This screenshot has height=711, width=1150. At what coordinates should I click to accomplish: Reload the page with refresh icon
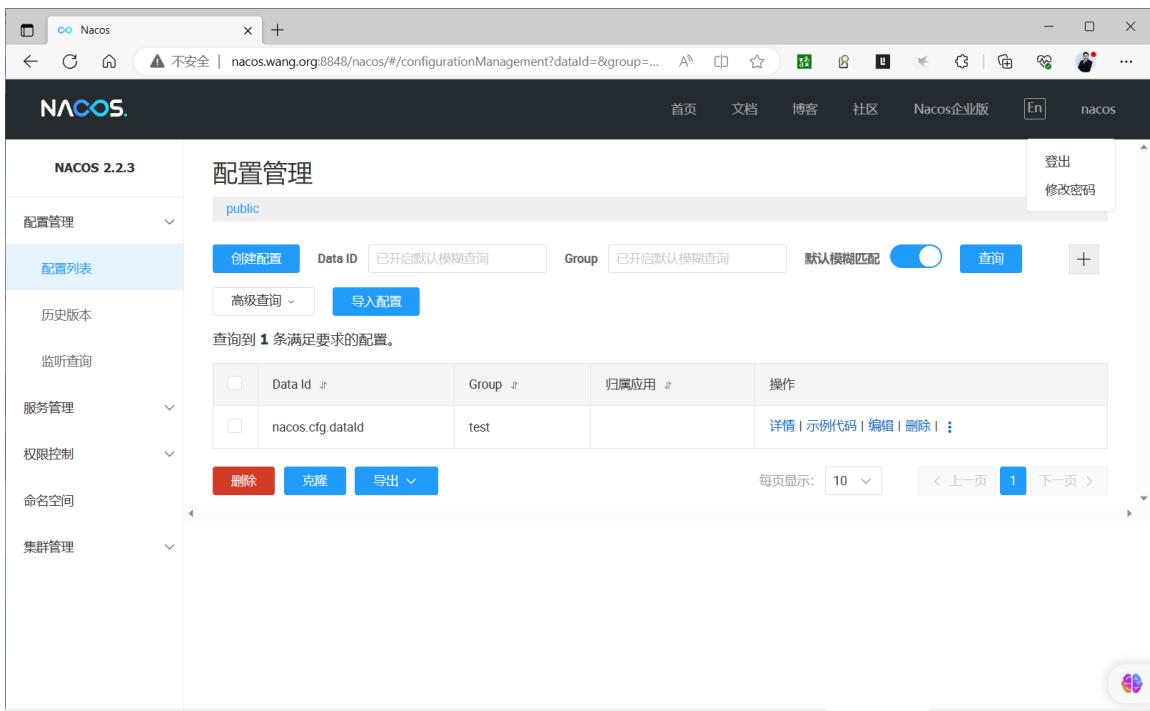pyautogui.click(x=70, y=62)
